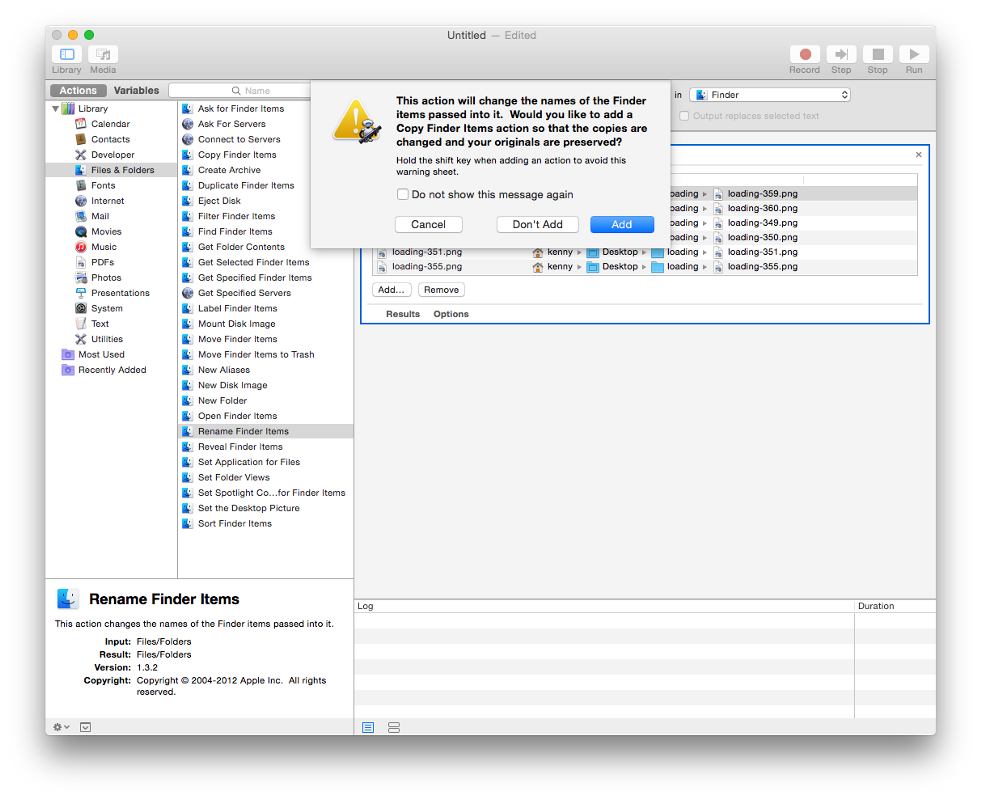981x799 pixels.
Task: Toggle the Library panel icon
Action: coord(67,54)
